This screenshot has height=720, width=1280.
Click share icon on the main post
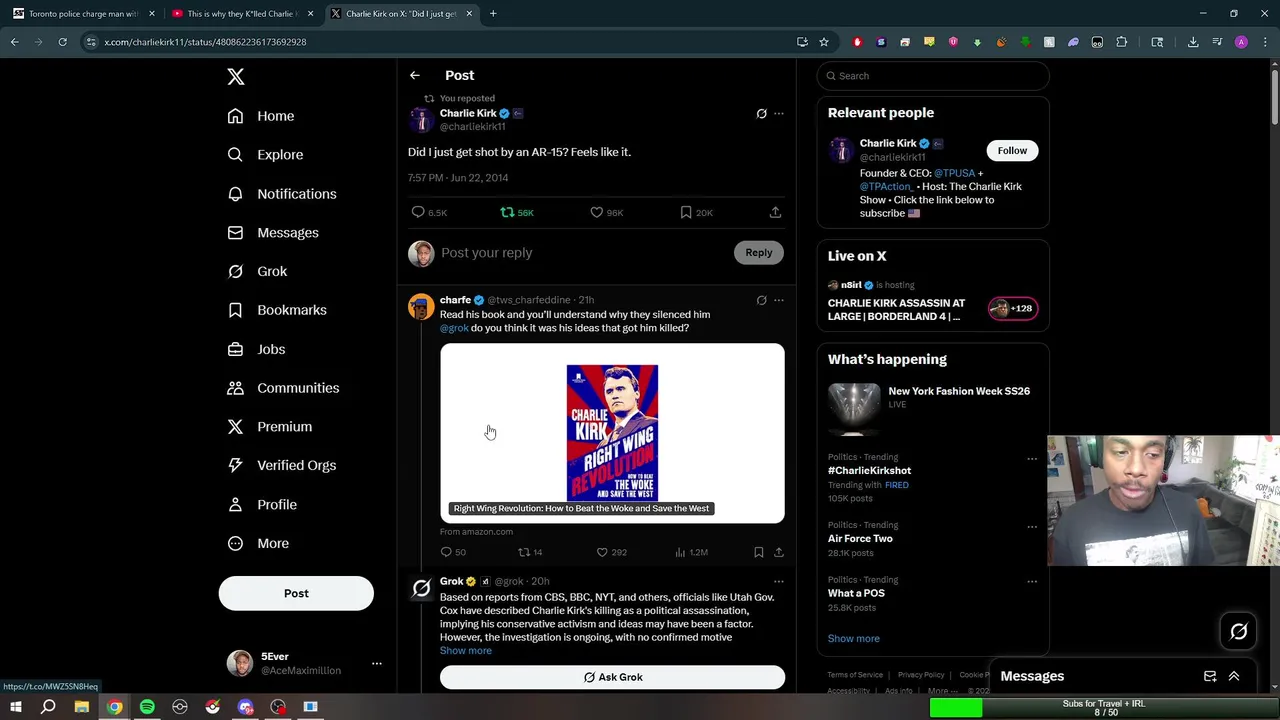775,212
